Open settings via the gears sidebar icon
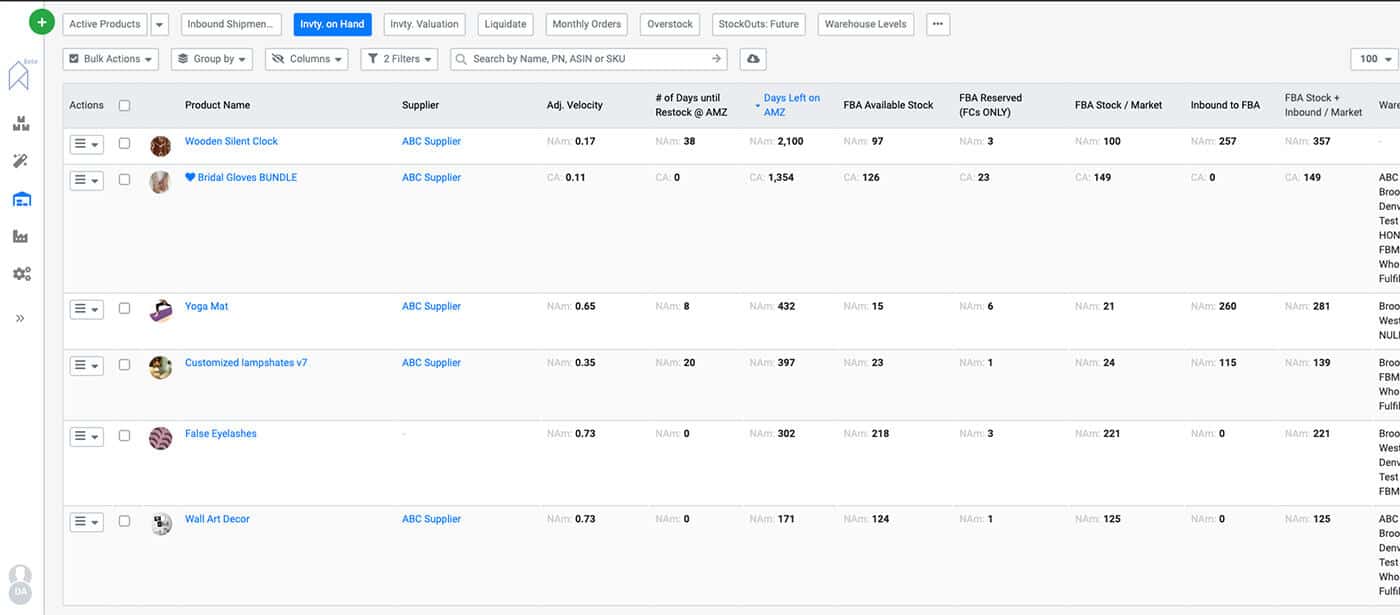 (x=22, y=273)
